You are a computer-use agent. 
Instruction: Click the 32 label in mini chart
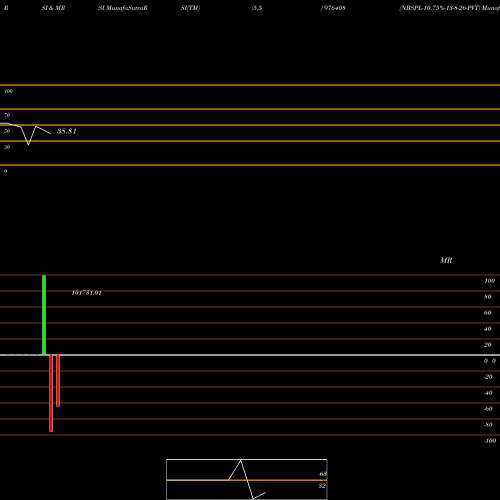click(x=322, y=486)
